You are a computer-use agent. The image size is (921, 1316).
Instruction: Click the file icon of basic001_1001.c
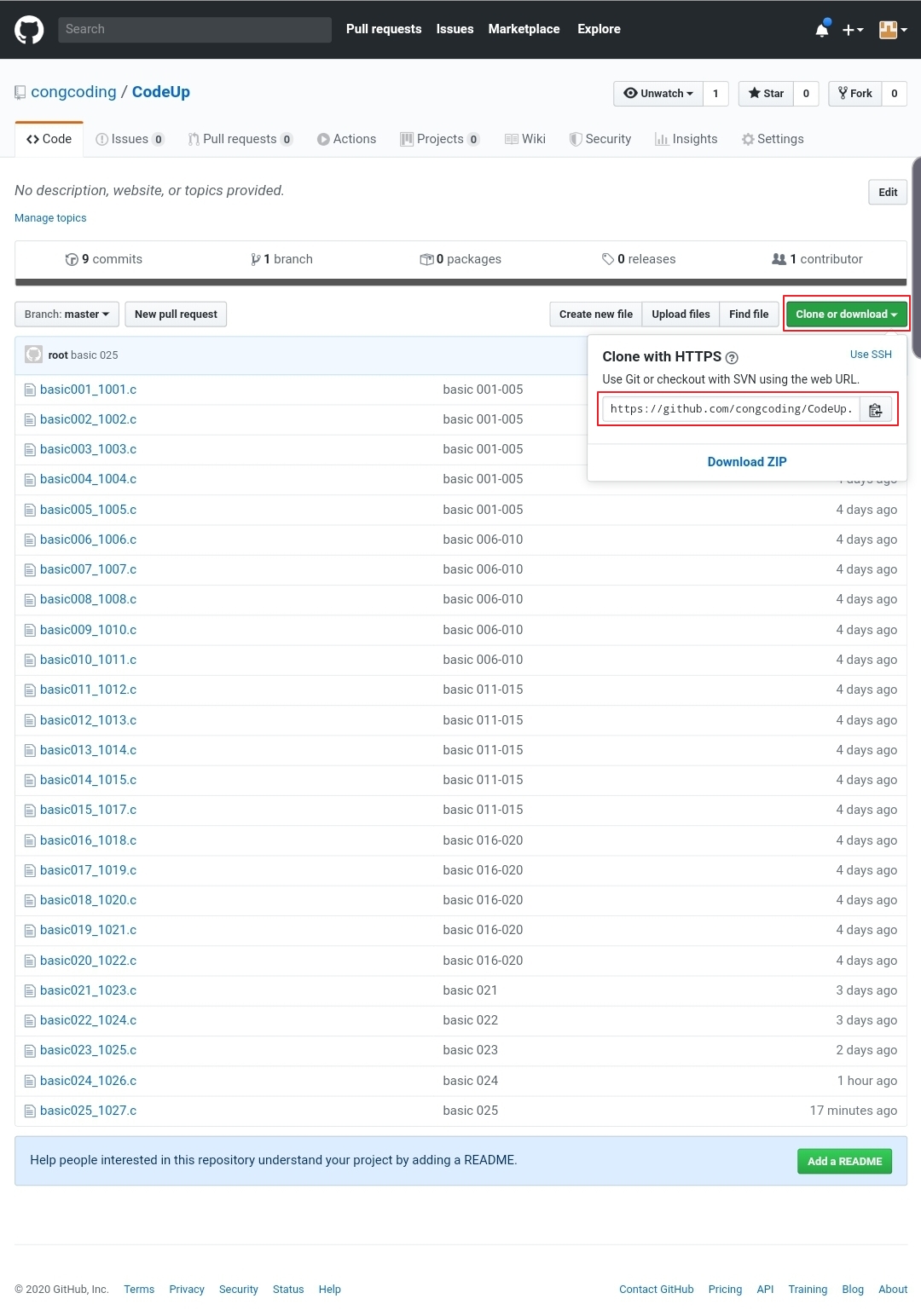coord(30,390)
